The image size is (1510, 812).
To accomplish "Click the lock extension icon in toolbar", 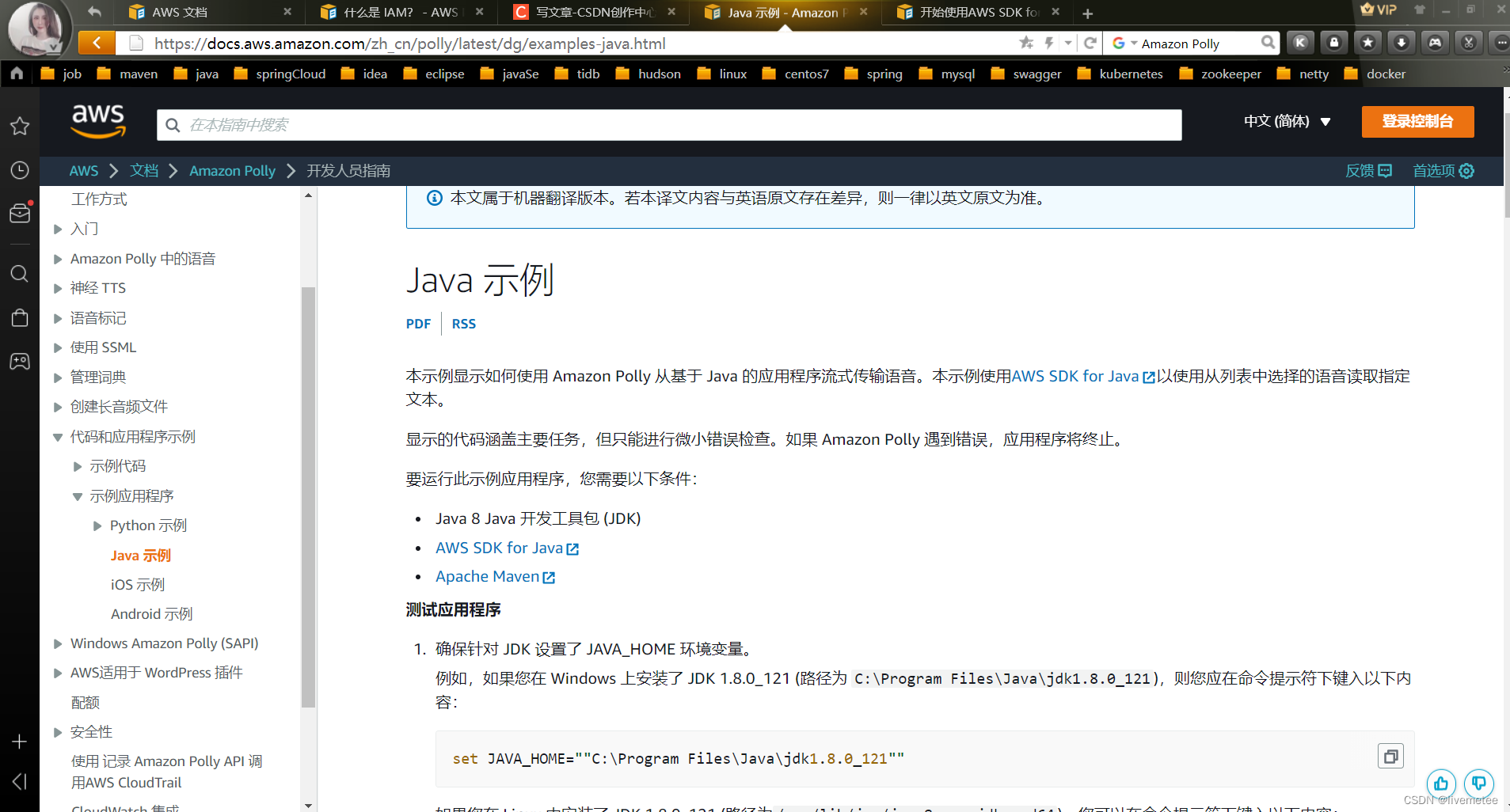I will pyautogui.click(x=1334, y=43).
